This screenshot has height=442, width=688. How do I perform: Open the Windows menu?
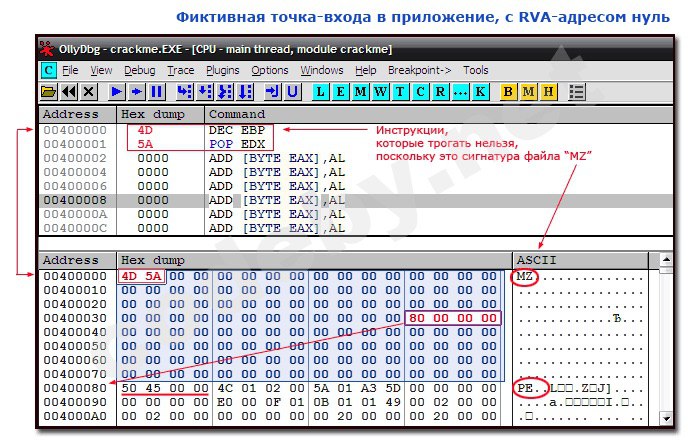[x=322, y=70]
